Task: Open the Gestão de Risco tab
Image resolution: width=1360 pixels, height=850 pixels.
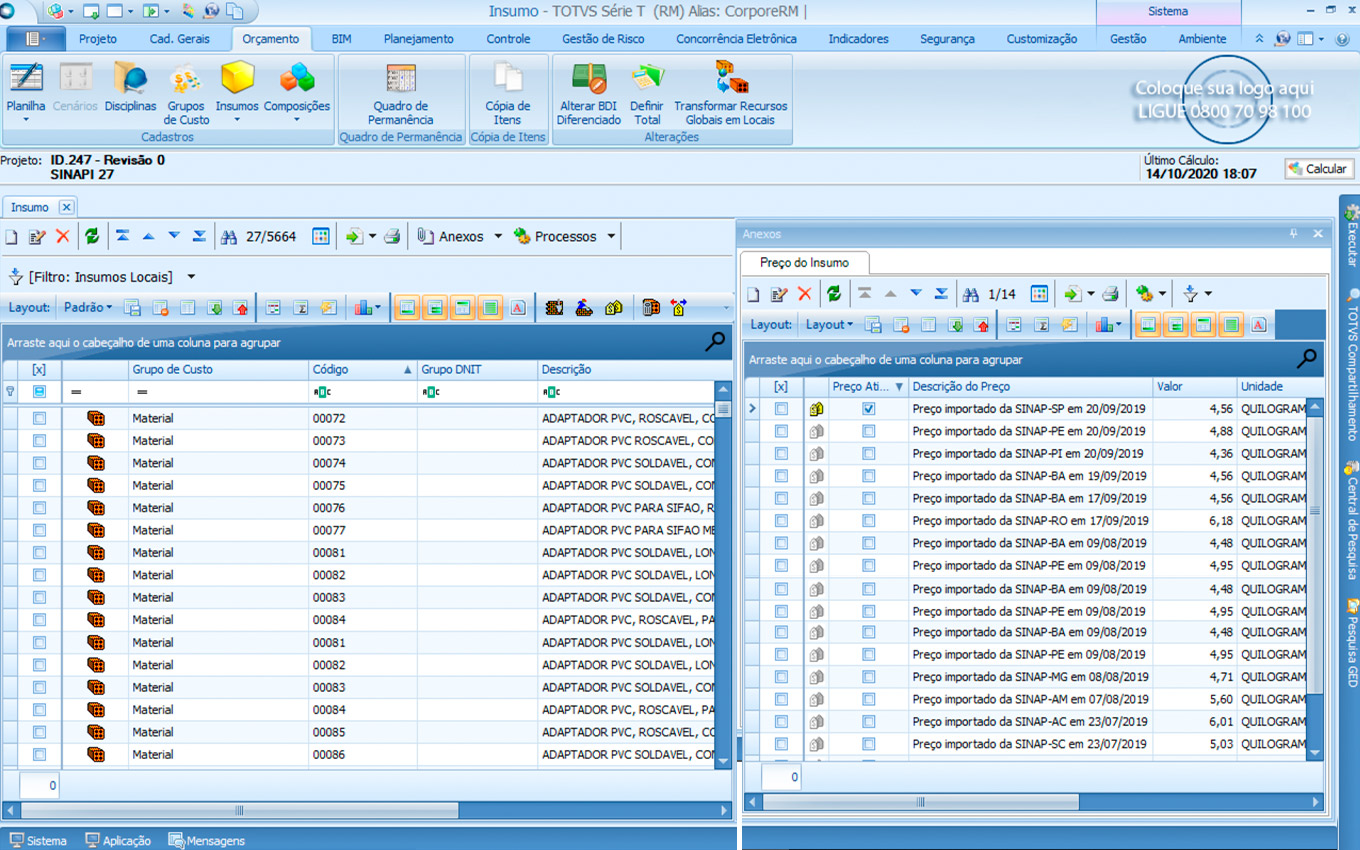Action: point(603,39)
